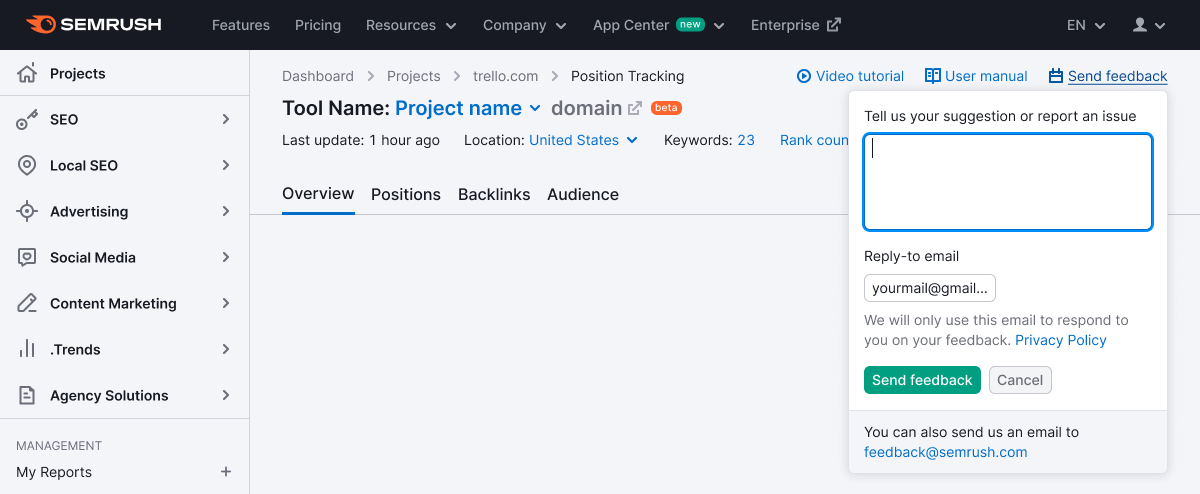This screenshot has width=1200, height=494.
Task: Click the Local SEO pin icon
Action: (x=27, y=166)
